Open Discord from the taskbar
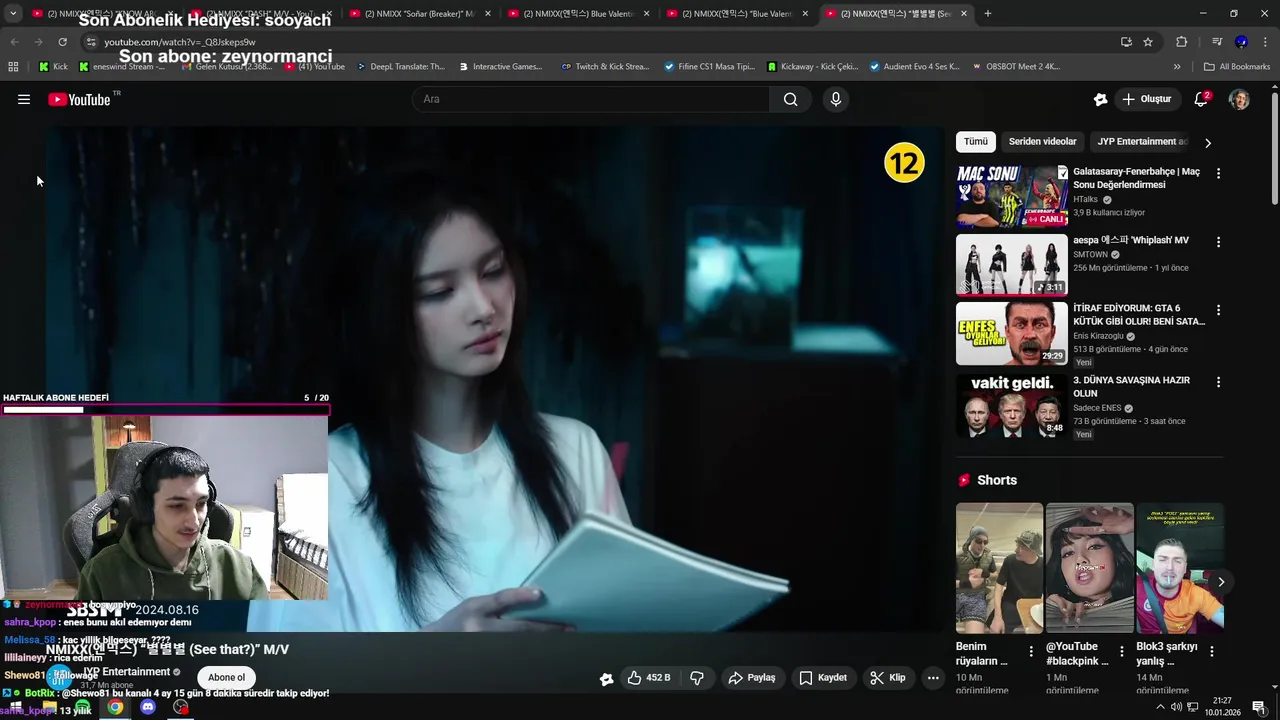The width and height of the screenshot is (1280, 720). coord(148,707)
